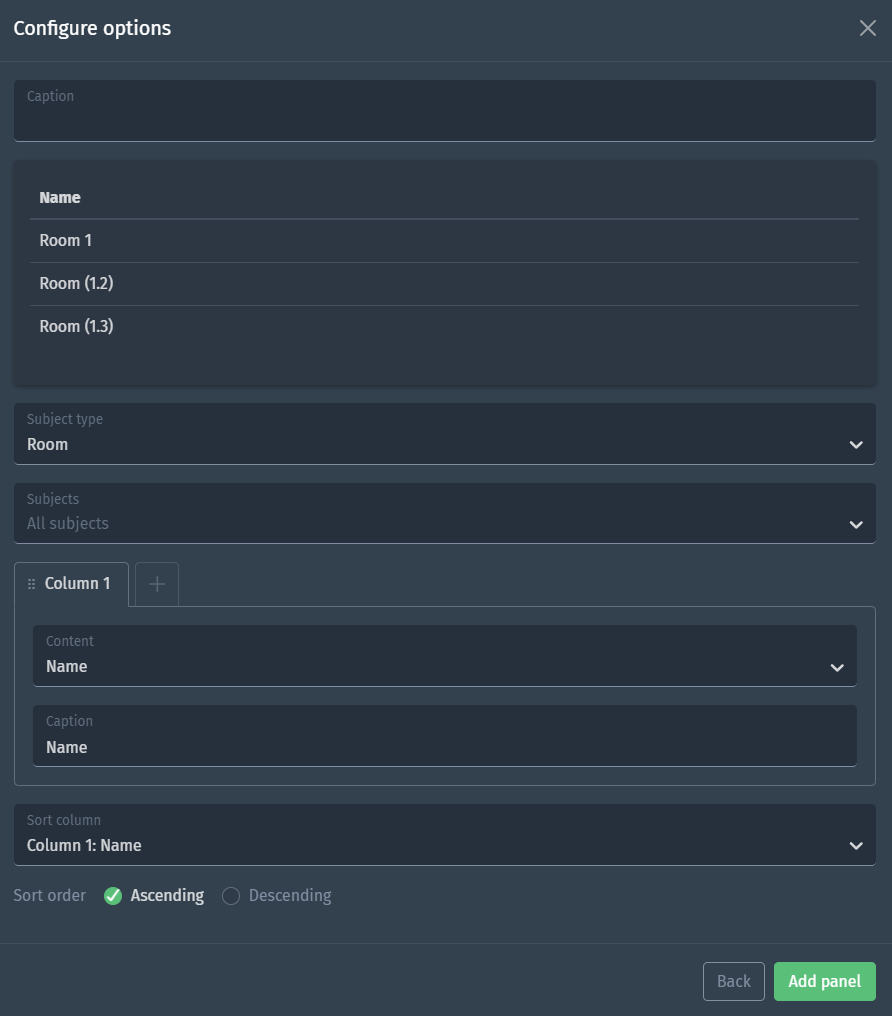Click the X icon to close the dialog

click(868, 28)
